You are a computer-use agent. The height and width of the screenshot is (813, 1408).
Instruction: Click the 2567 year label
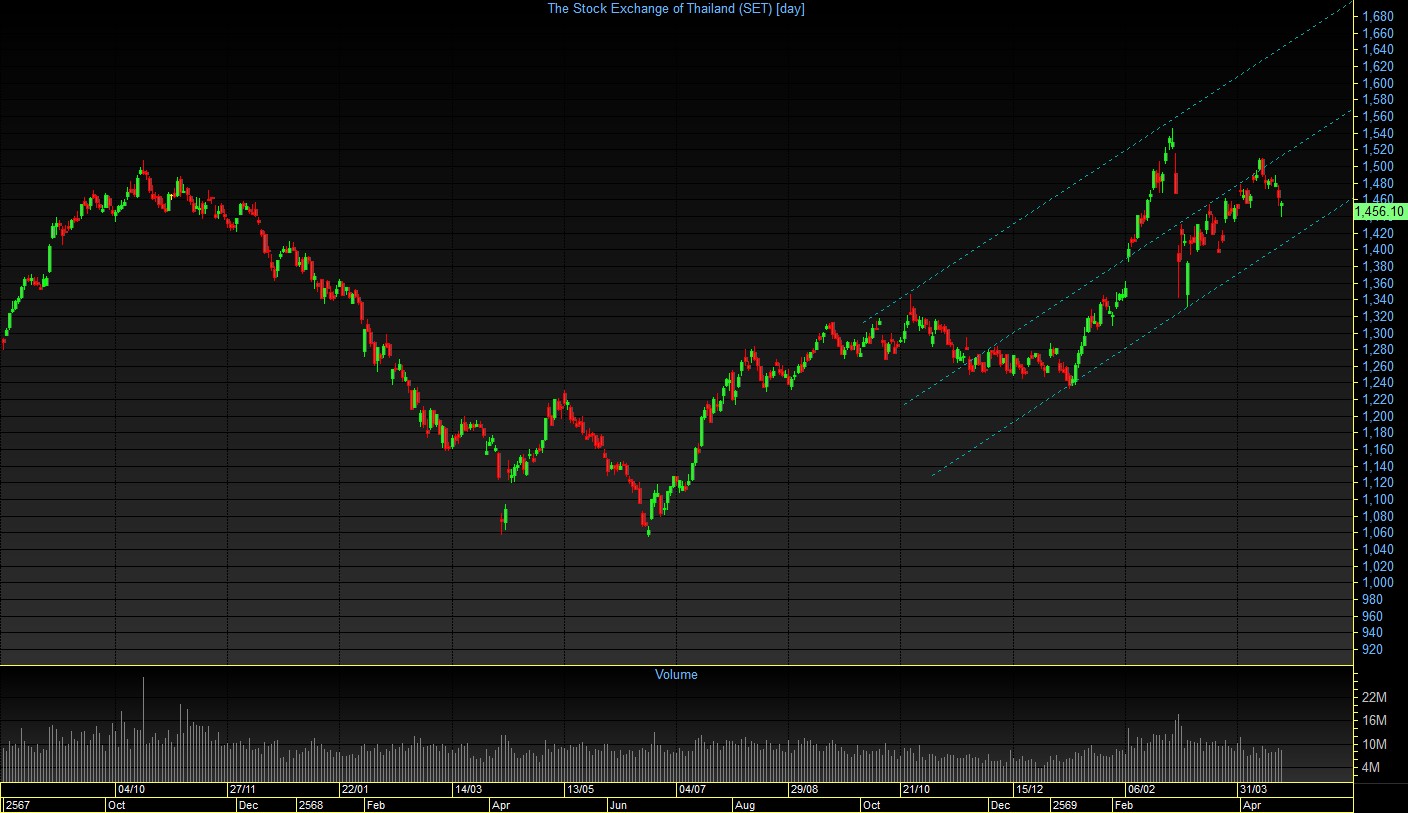point(17,805)
